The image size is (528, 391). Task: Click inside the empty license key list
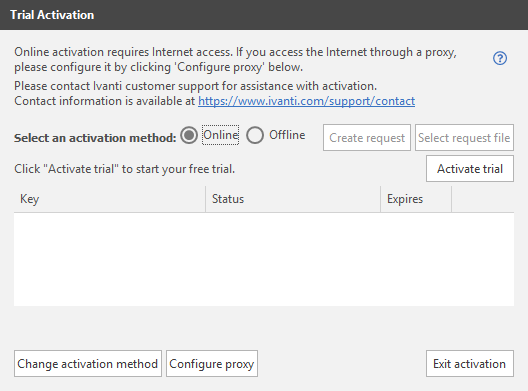[x=264, y=259]
